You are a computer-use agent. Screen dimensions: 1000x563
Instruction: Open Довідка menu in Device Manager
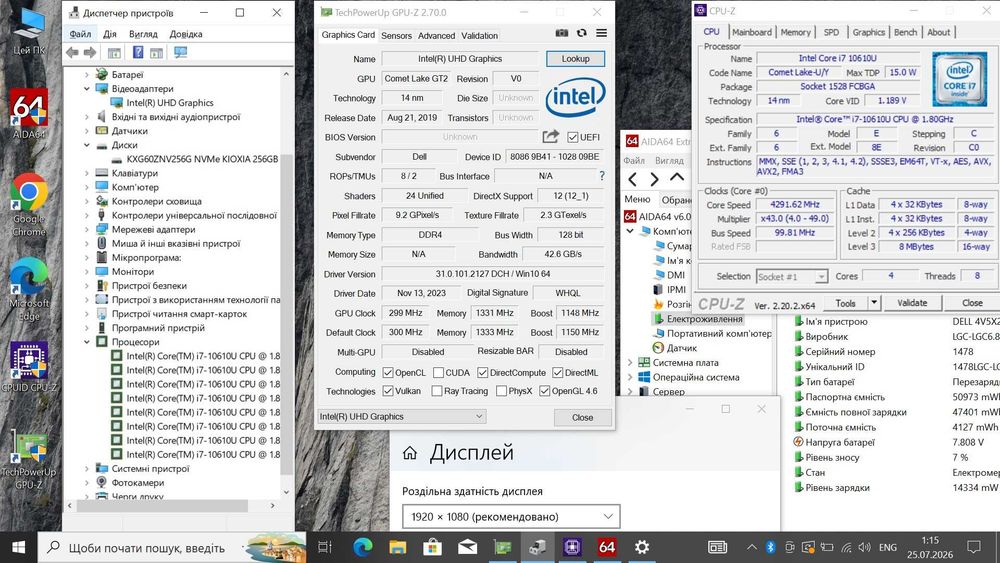(186, 34)
